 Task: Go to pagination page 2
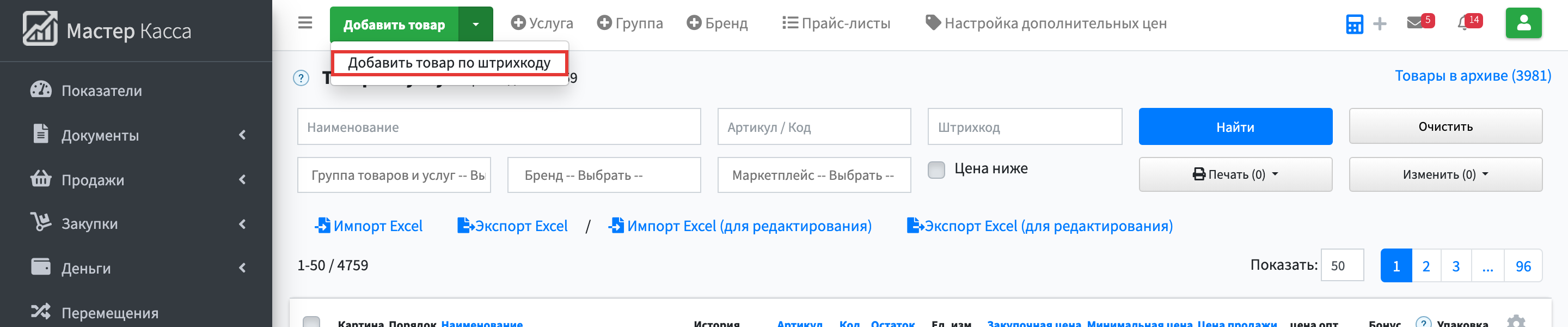pos(1426,265)
